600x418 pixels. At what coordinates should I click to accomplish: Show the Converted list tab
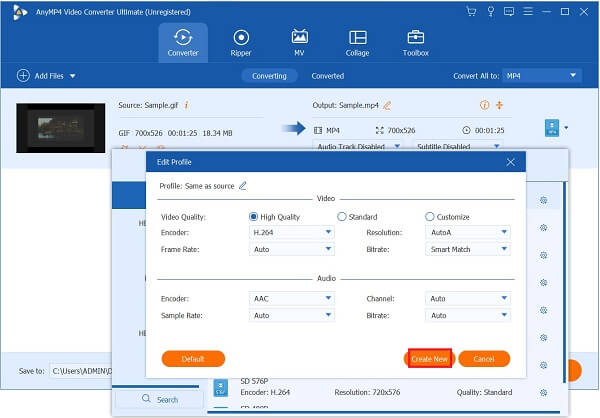tap(328, 76)
